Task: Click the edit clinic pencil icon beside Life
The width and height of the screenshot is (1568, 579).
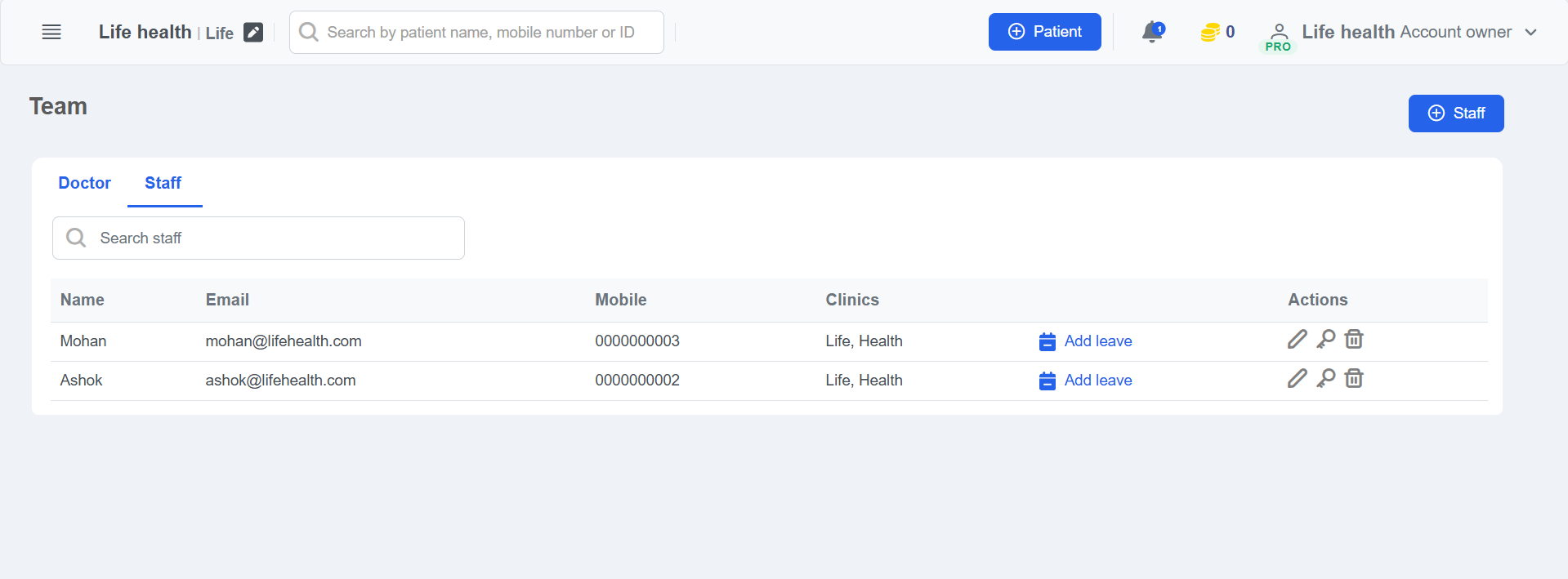Action: pos(253,33)
